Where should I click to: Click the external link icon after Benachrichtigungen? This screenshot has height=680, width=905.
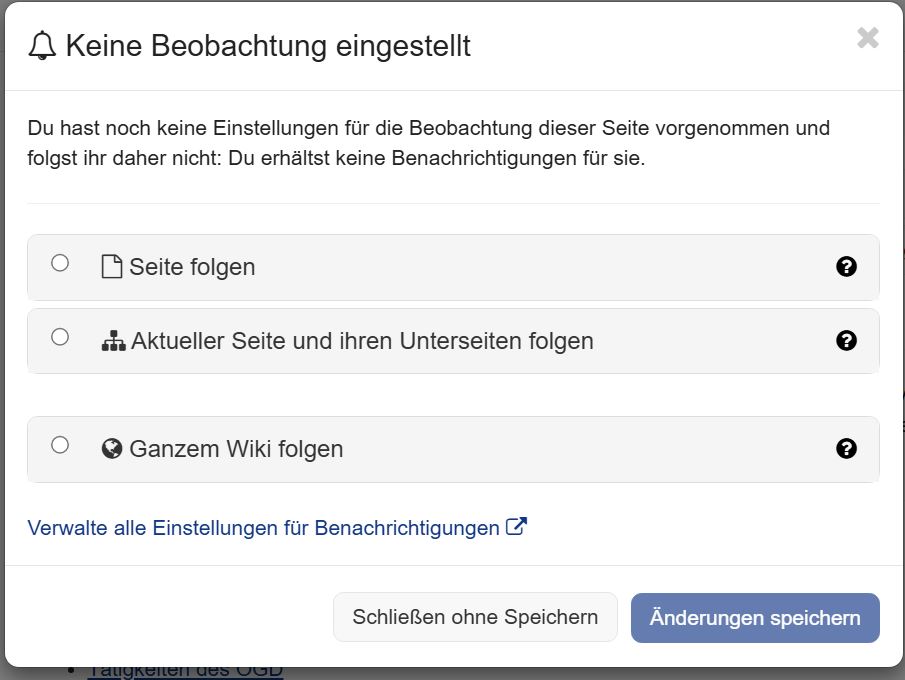[x=517, y=527]
